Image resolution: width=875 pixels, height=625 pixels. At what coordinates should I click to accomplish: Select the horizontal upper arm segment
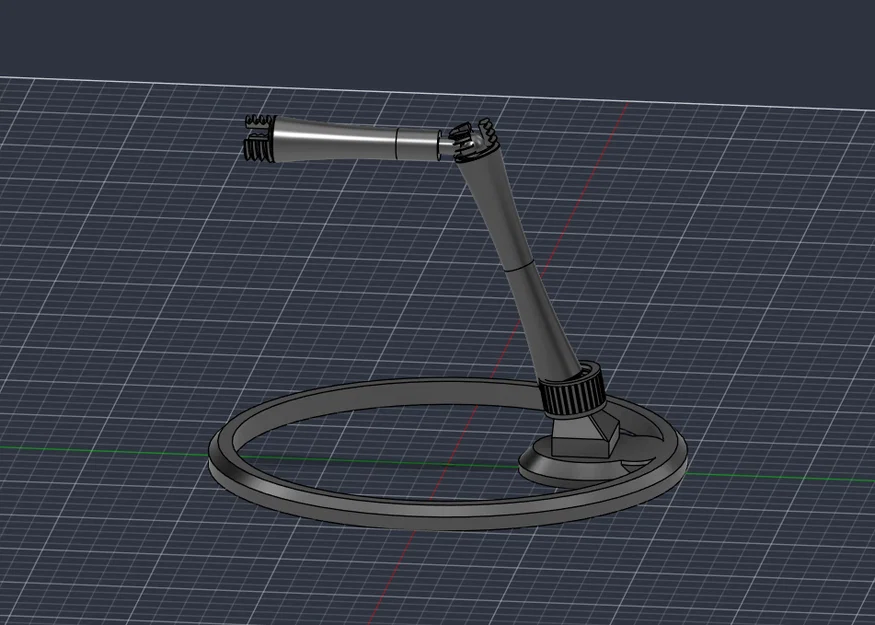coord(356,140)
